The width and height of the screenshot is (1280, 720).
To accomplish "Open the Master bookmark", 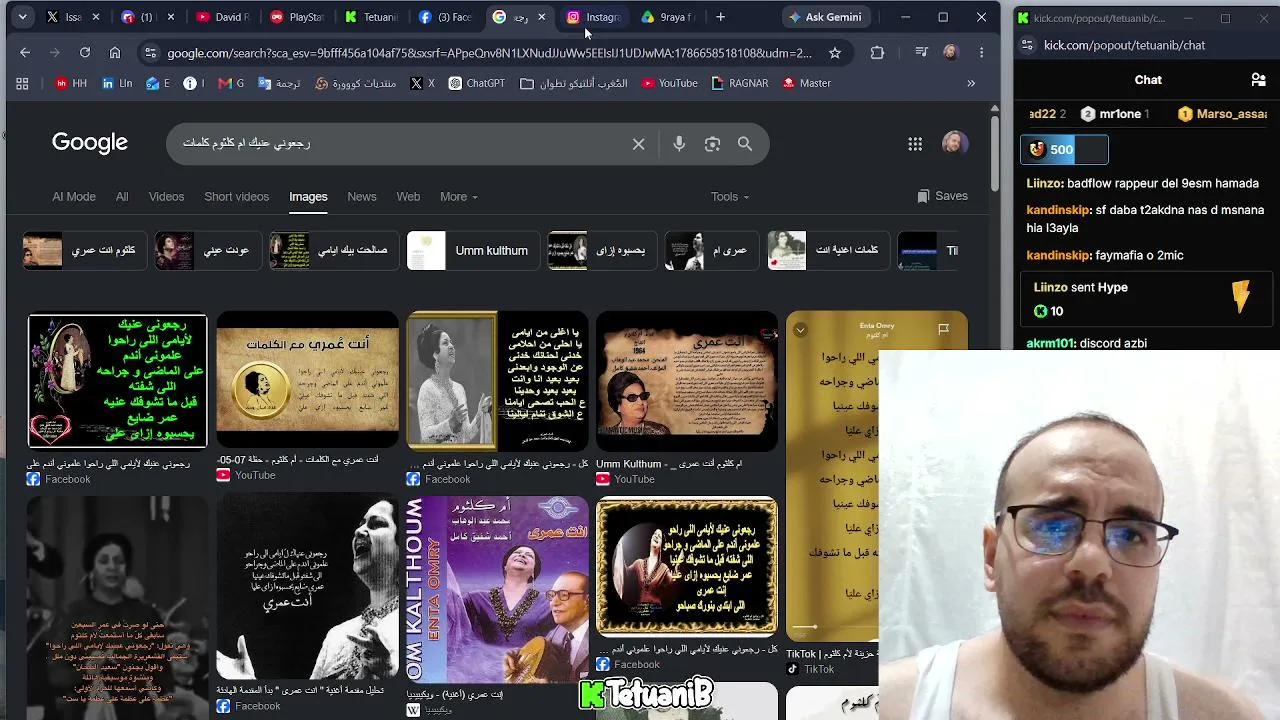I will tap(806, 84).
